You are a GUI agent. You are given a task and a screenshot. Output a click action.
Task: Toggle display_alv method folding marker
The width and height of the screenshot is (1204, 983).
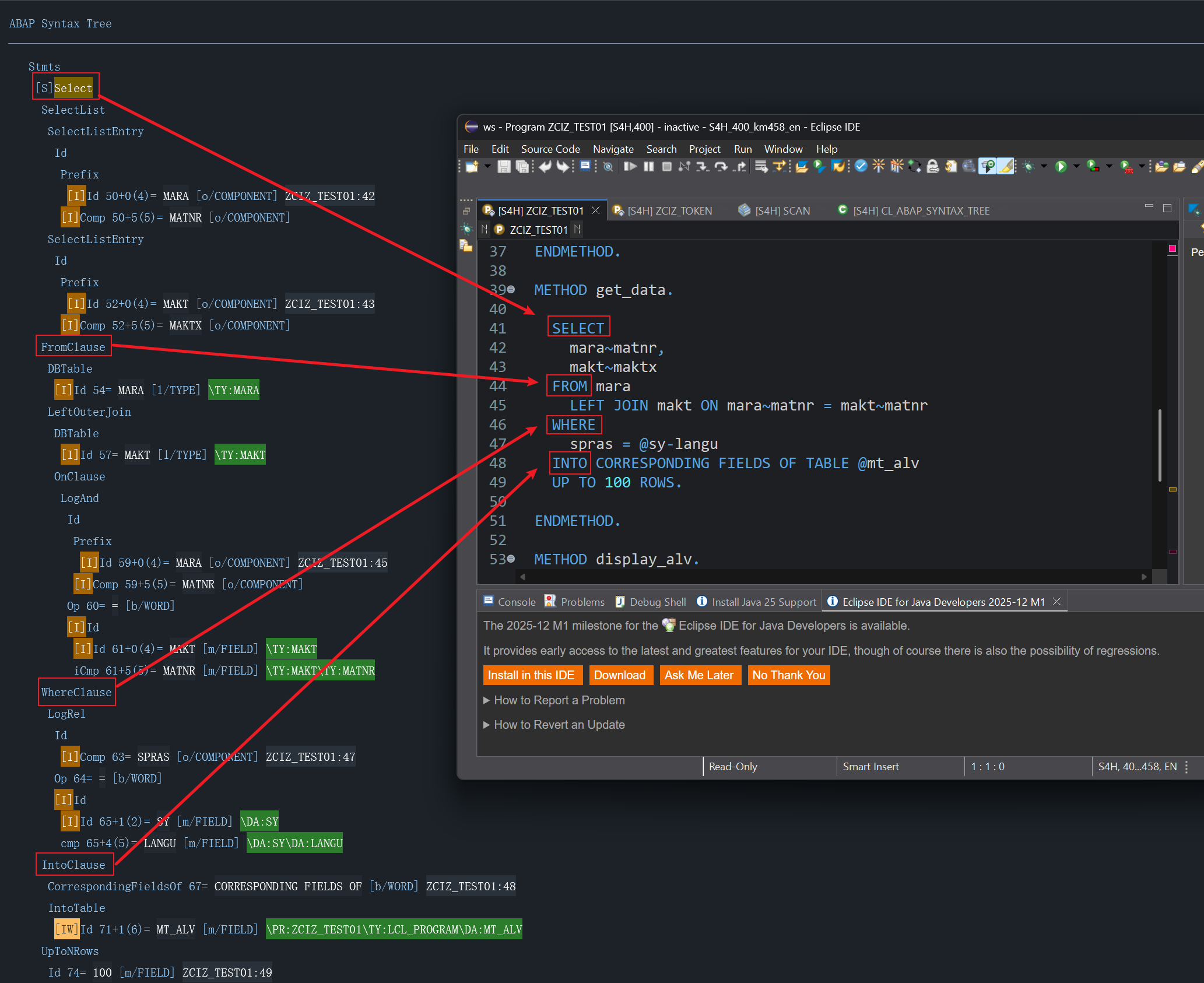pos(511,559)
